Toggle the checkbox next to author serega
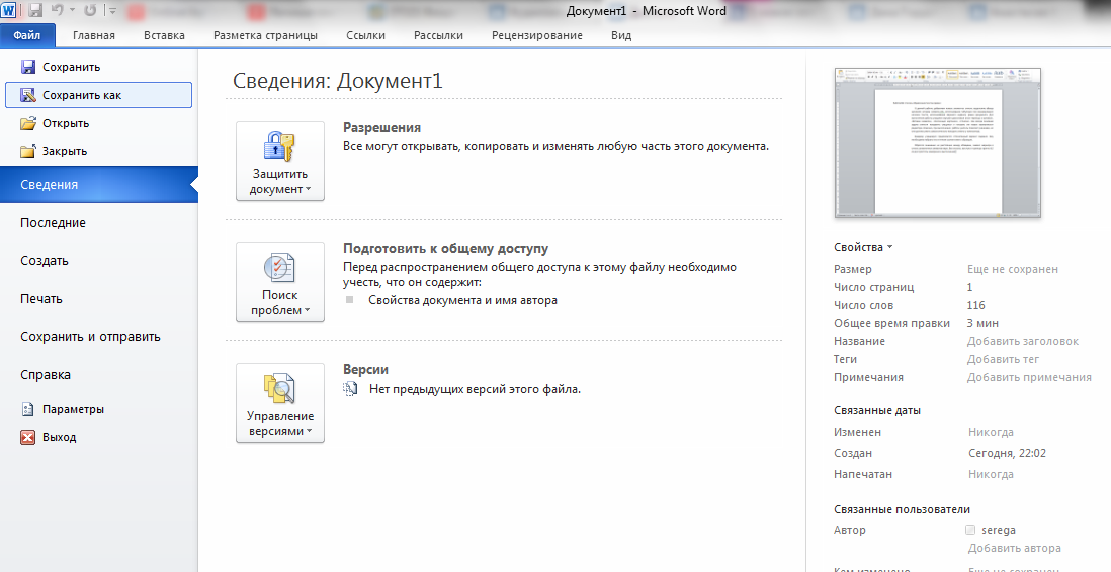Screen dimensions: 1111x572 970,530
